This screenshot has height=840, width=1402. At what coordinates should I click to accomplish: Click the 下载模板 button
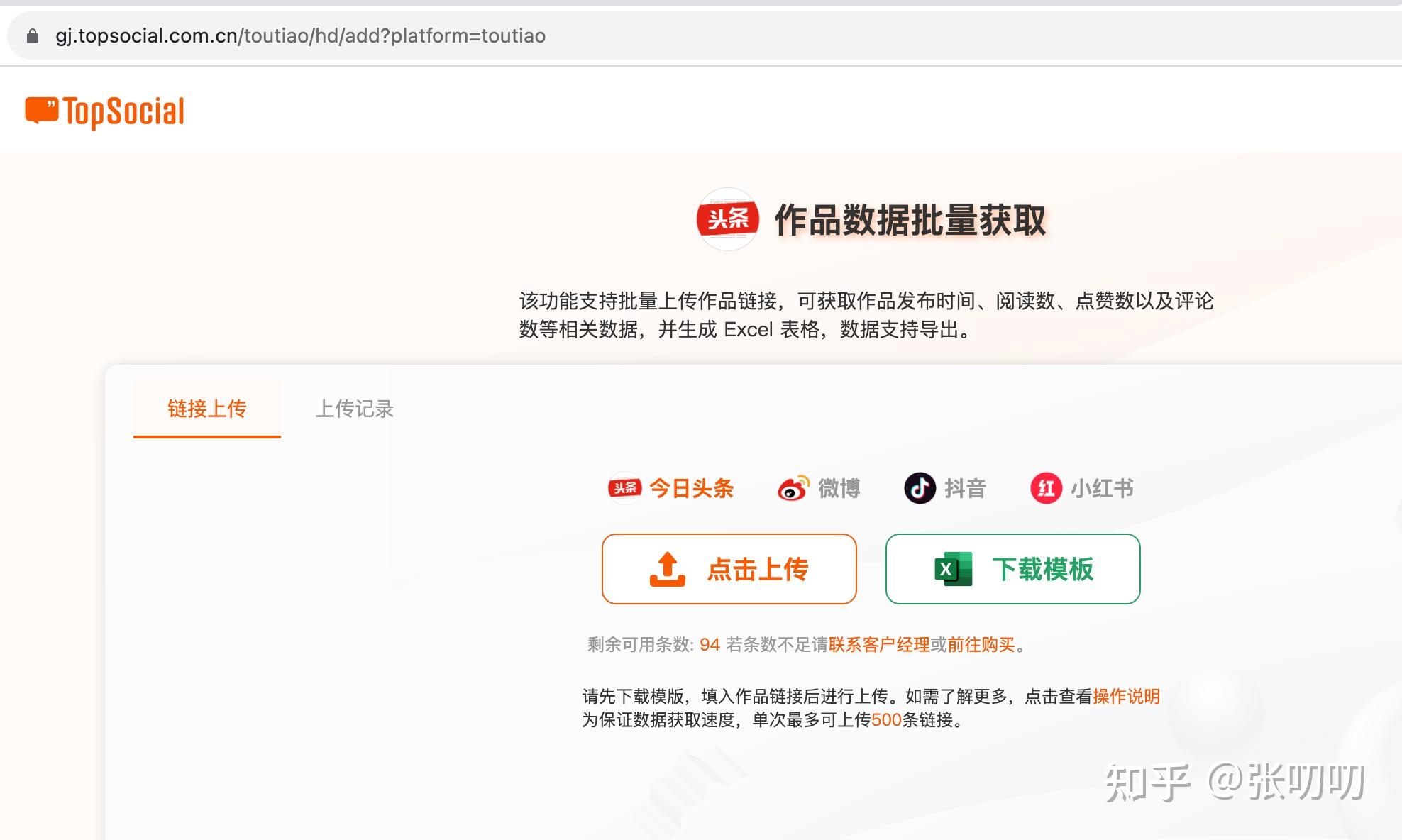[1013, 569]
